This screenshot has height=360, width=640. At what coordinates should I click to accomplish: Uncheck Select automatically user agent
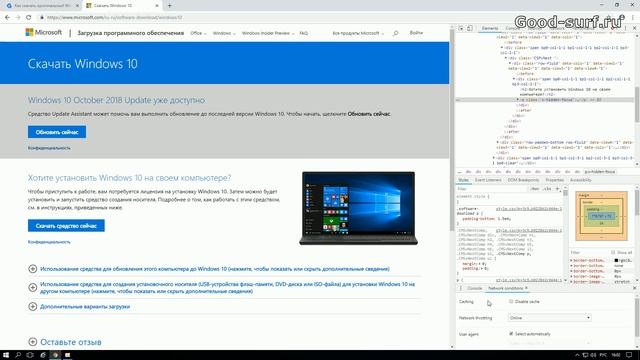tap(511, 333)
